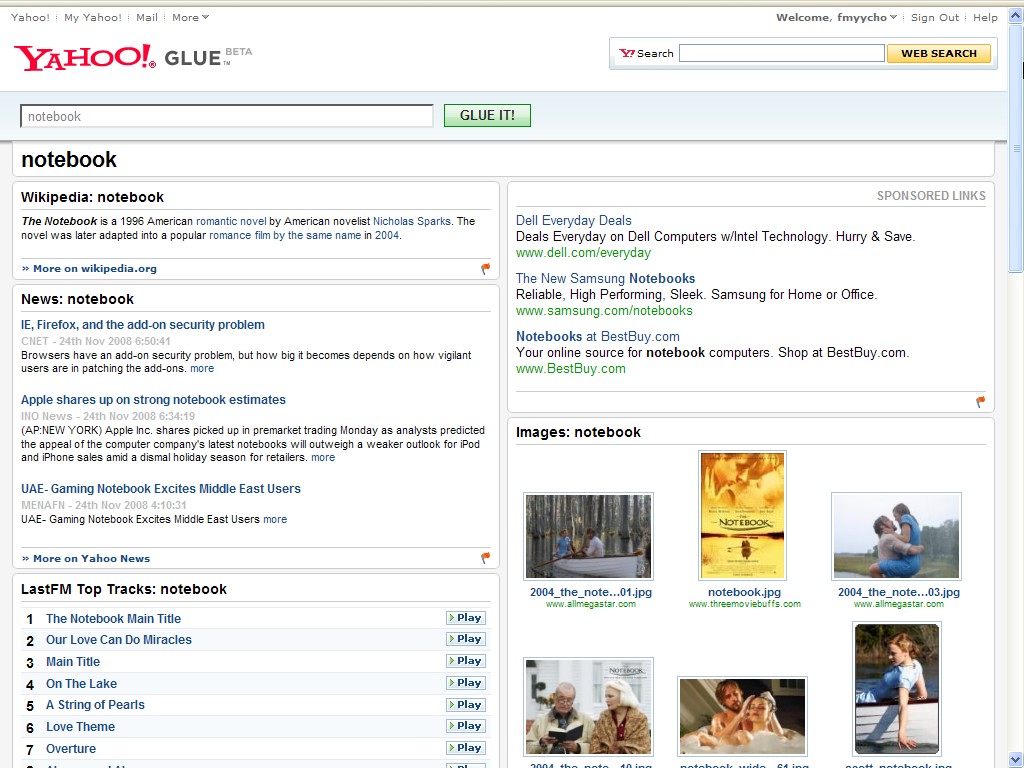The height and width of the screenshot is (768, 1024).
Task: Play Overture track
Action: coord(466,748)
